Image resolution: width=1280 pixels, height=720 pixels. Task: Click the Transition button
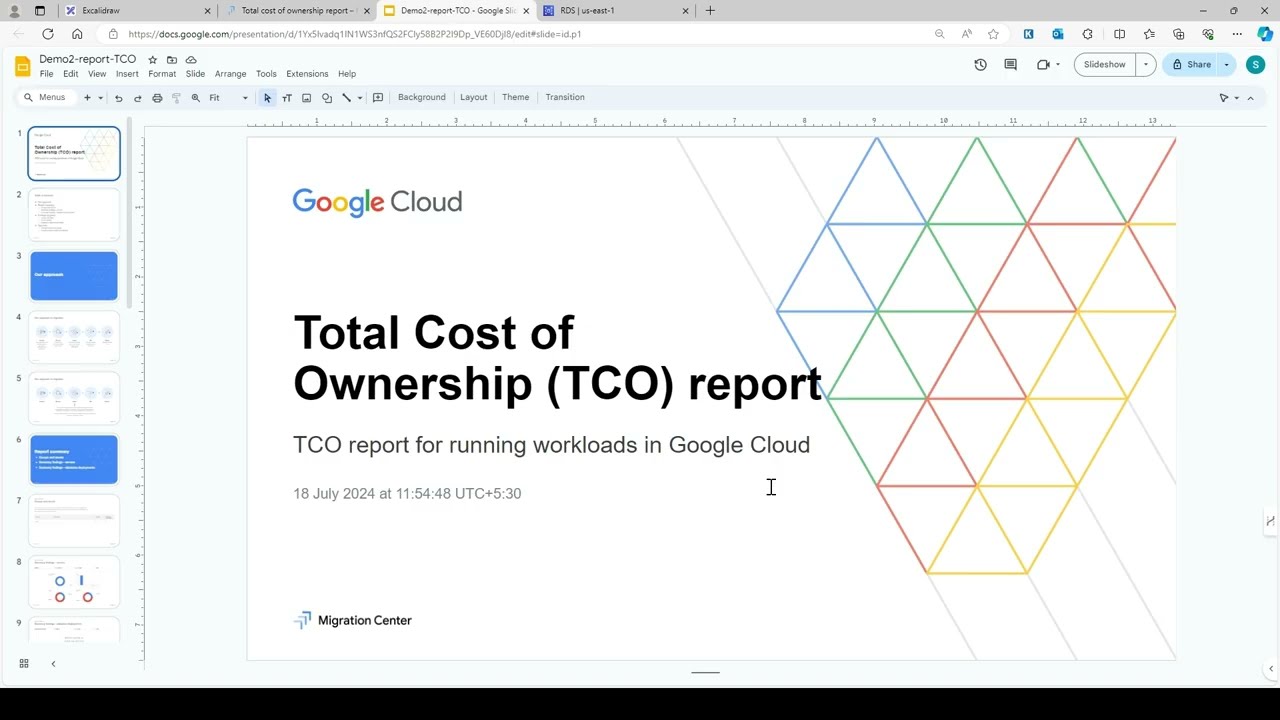(x=565, y=98)
